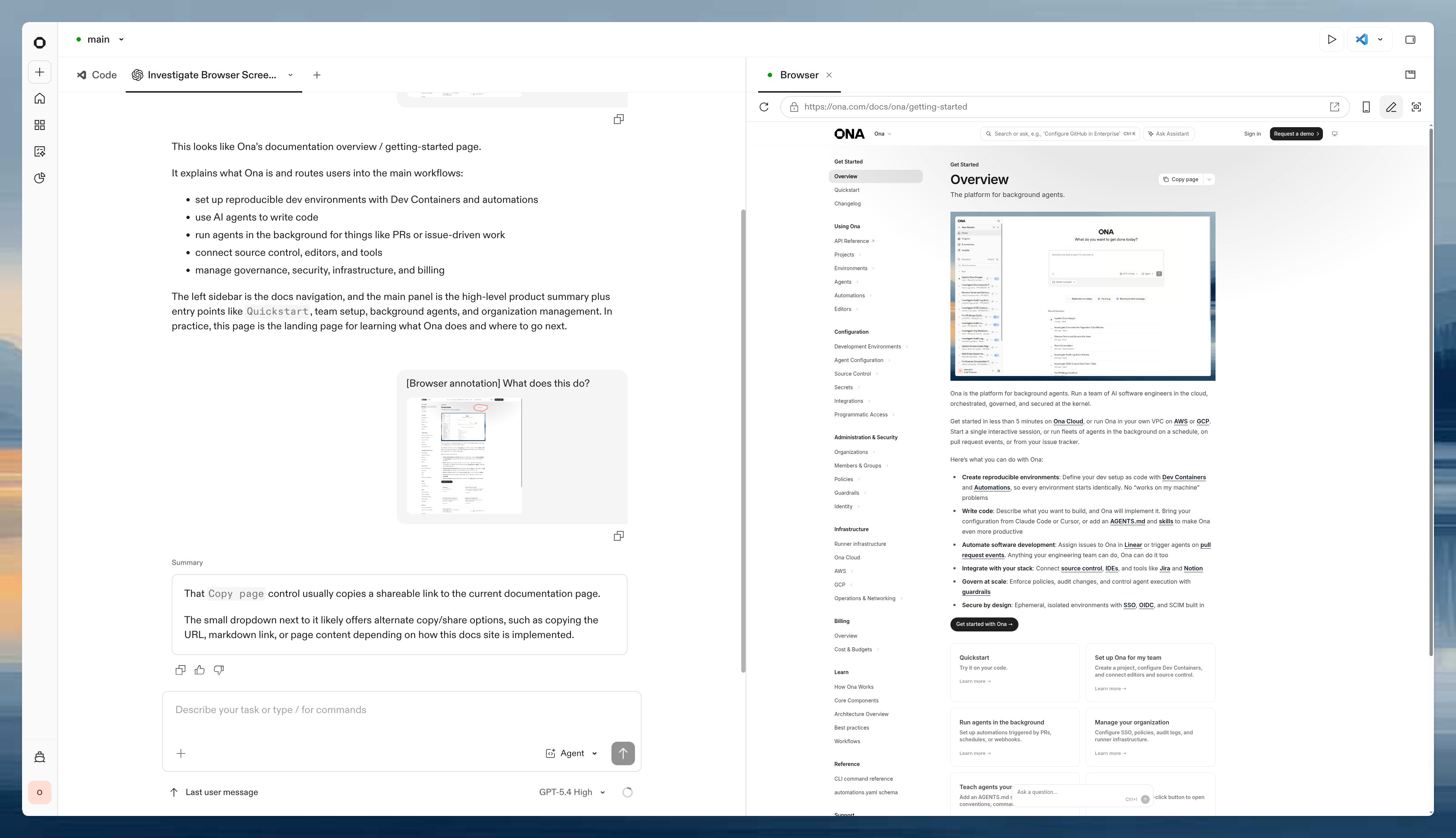
Task: Open the Automations icon in the left sidebar
Action: point(40,151)
